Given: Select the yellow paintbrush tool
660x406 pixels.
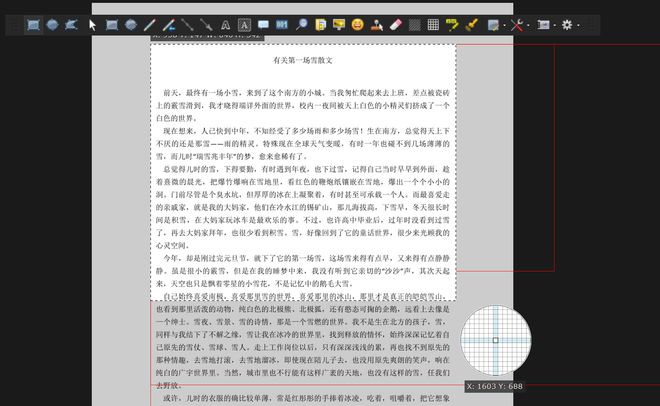Looking at the screenshot, I should 472,25.
